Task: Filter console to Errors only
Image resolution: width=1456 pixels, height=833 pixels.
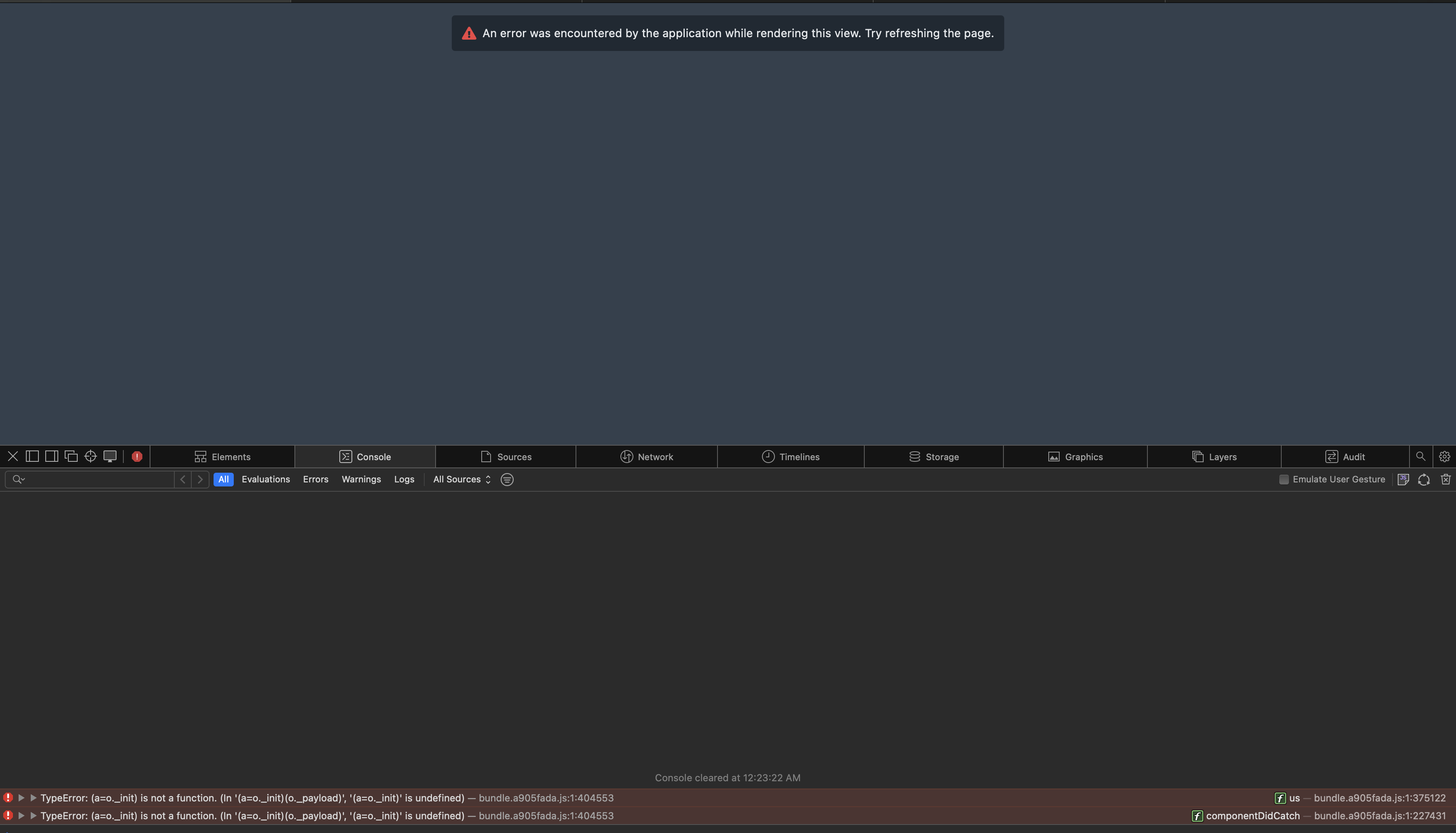Action: (316, 480)
